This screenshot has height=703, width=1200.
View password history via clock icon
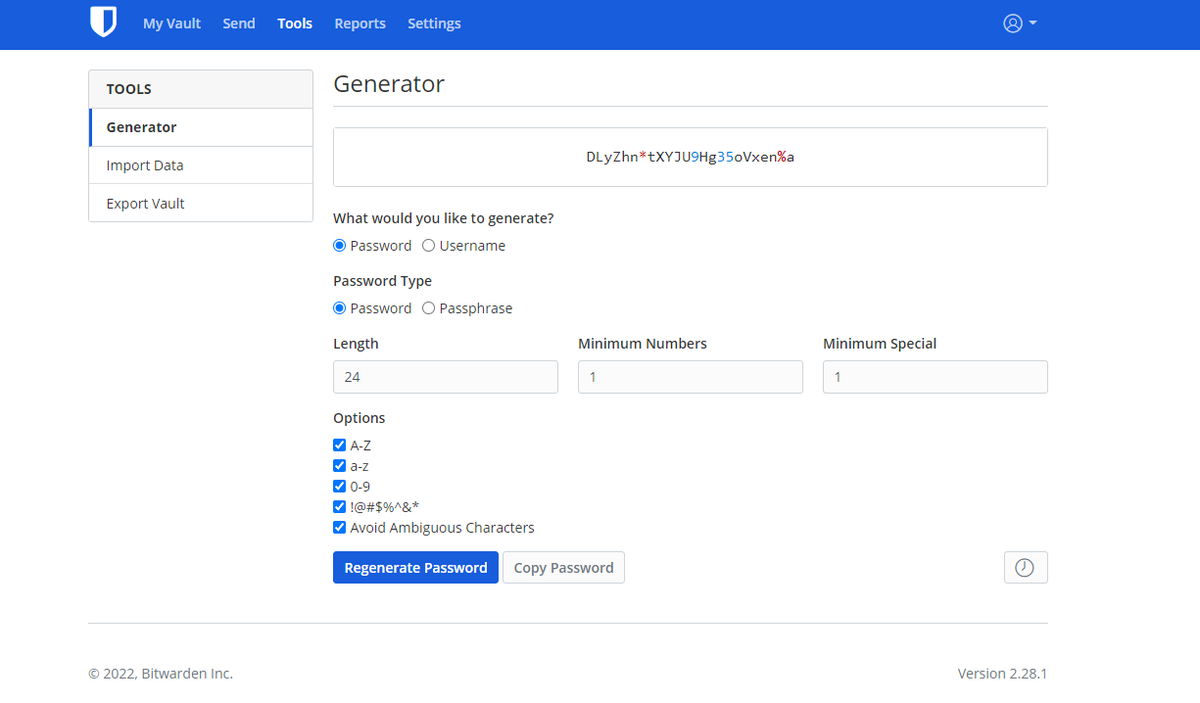tap(1025, 567)
